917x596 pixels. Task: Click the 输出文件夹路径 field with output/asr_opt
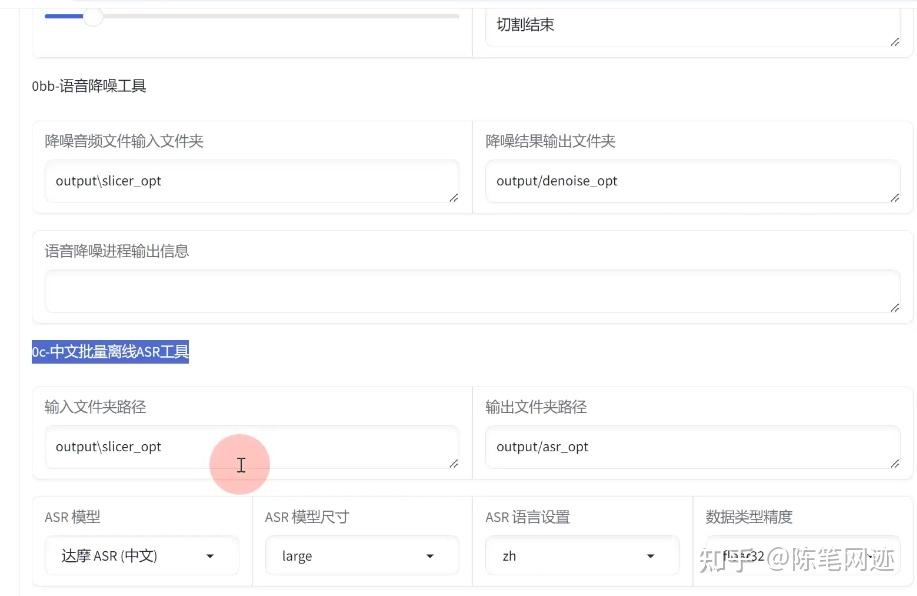[690, 447]
